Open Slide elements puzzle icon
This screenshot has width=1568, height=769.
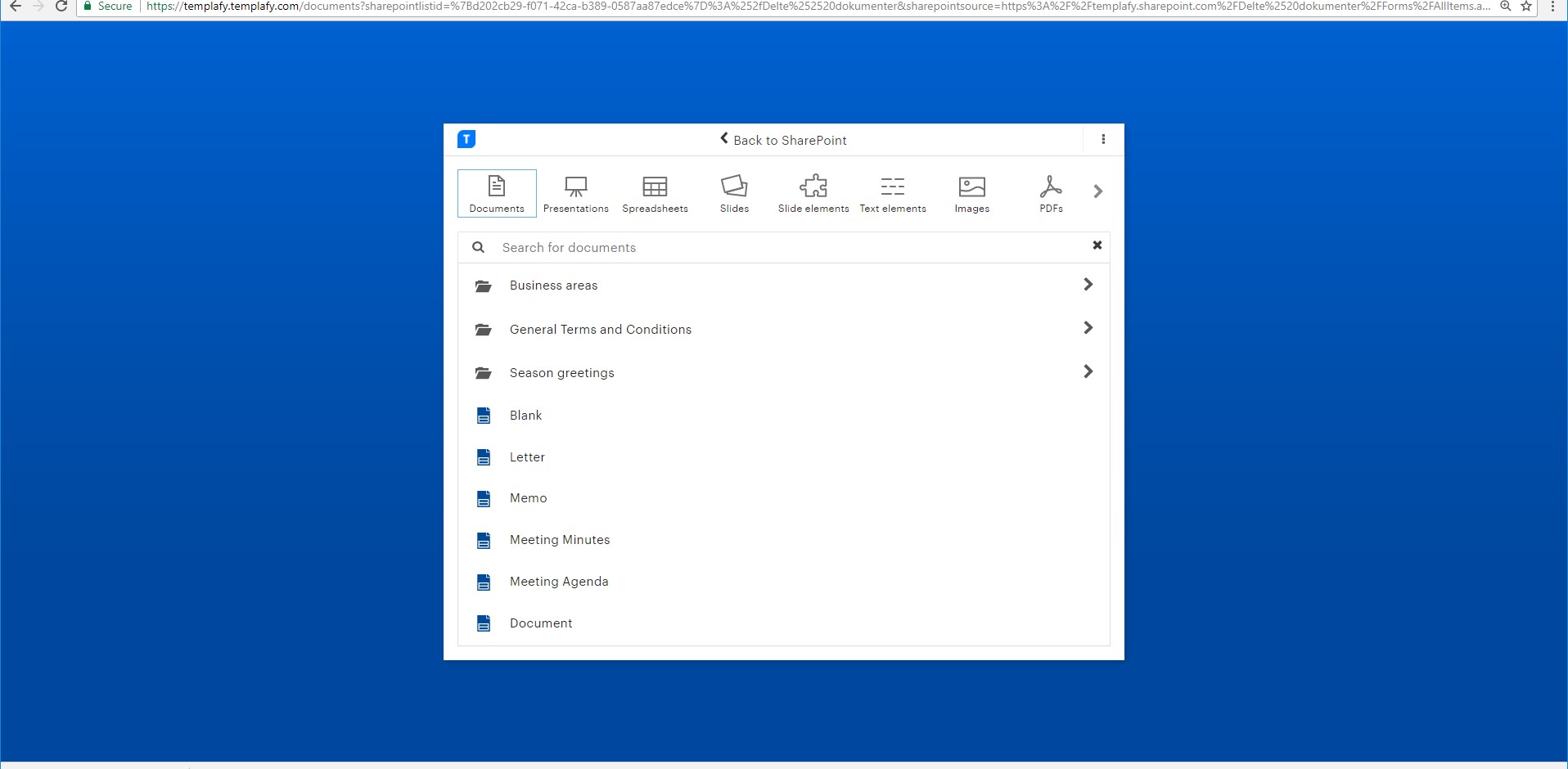coord(813,187)
